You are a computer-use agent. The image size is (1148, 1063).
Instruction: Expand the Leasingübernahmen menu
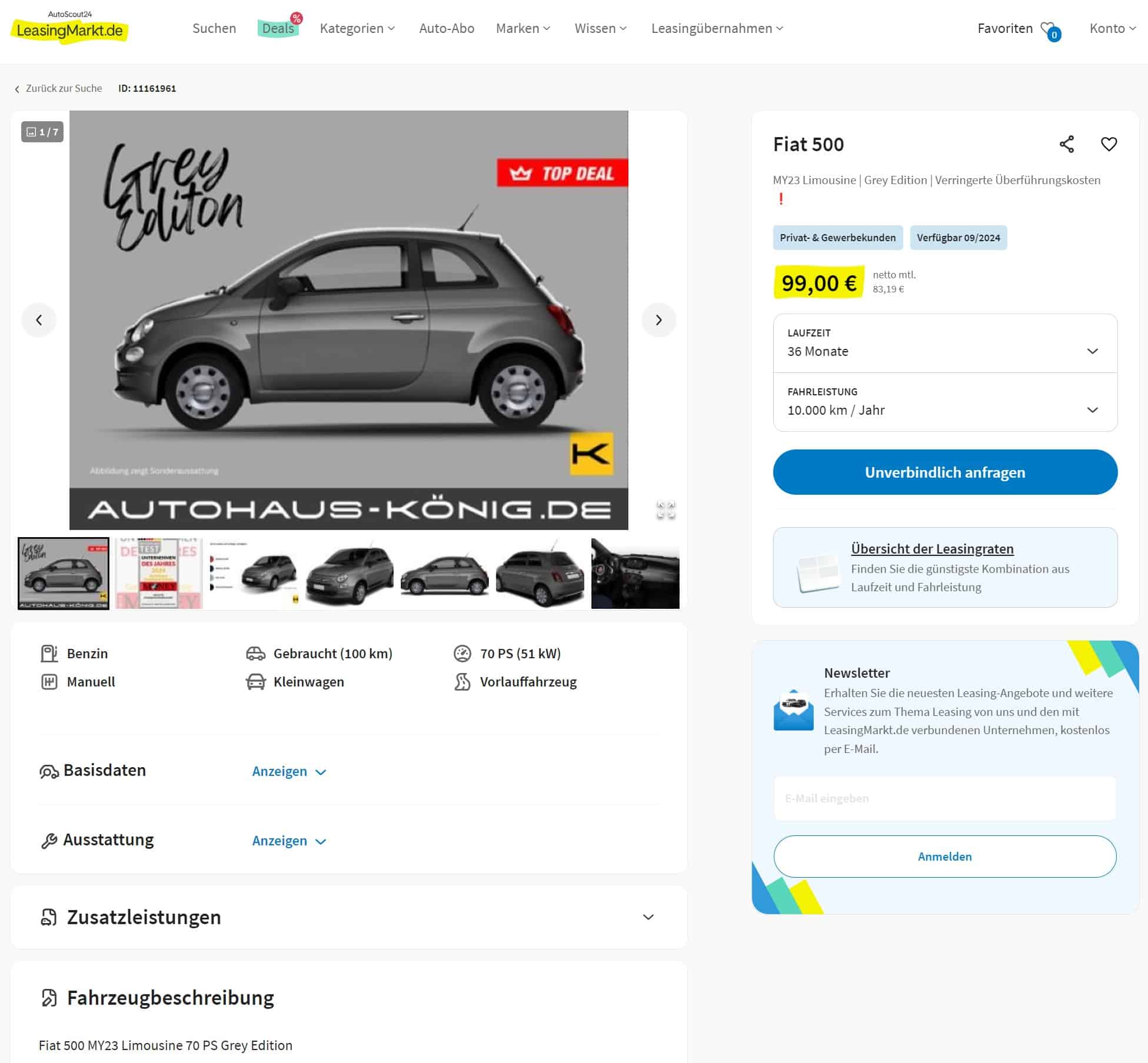click(717, 28)
